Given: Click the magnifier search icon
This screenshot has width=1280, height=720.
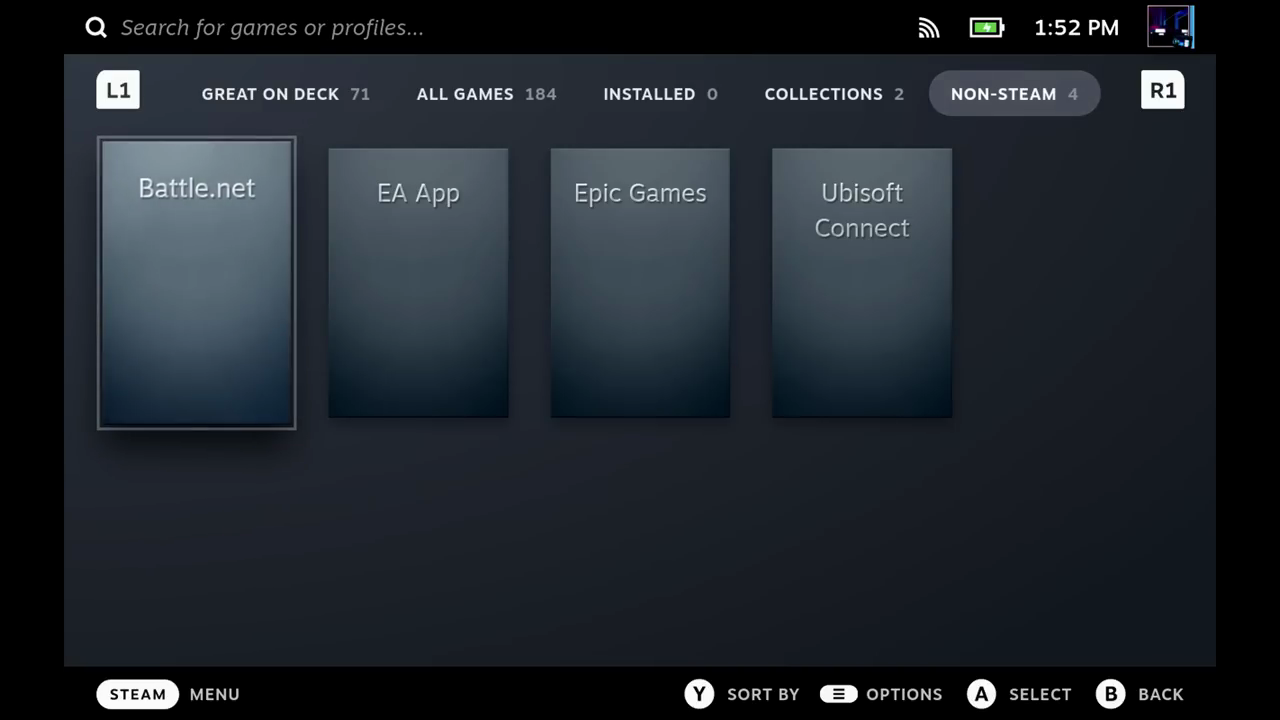Looking at the screenshot, I should point(96,28).
